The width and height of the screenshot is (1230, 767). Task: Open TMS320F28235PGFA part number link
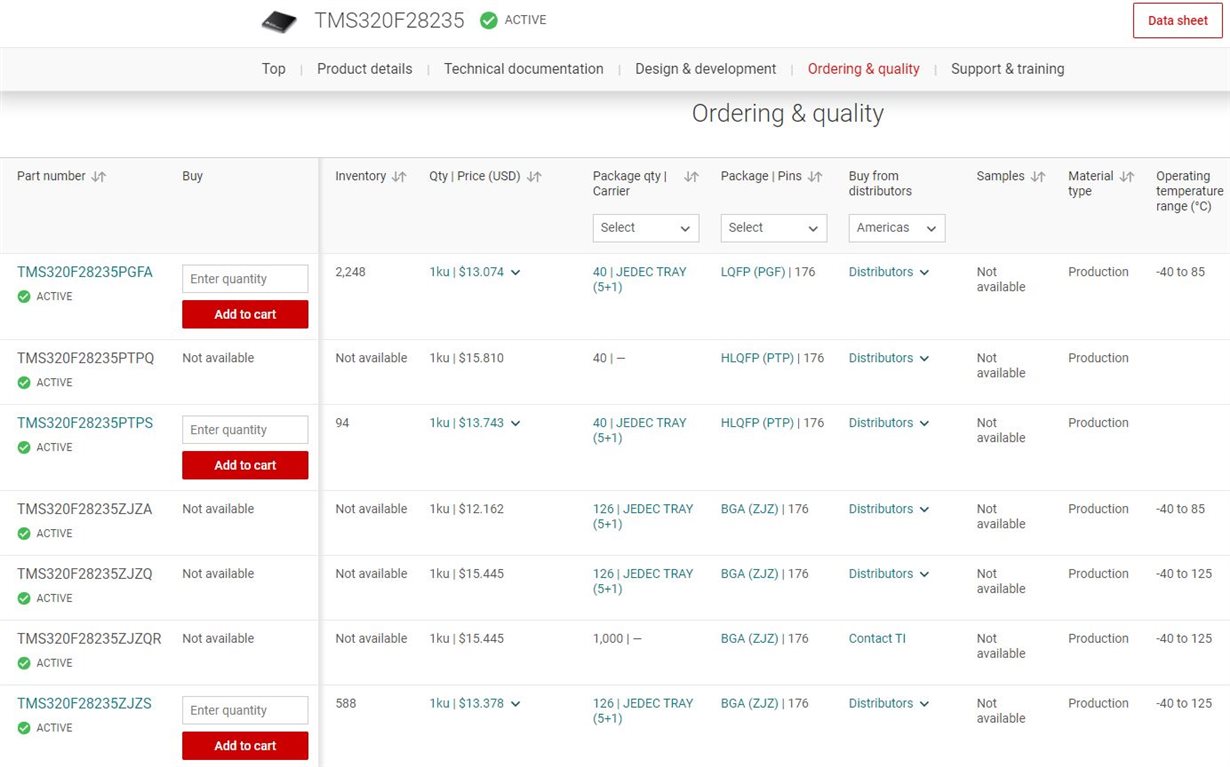pos(85,272)
